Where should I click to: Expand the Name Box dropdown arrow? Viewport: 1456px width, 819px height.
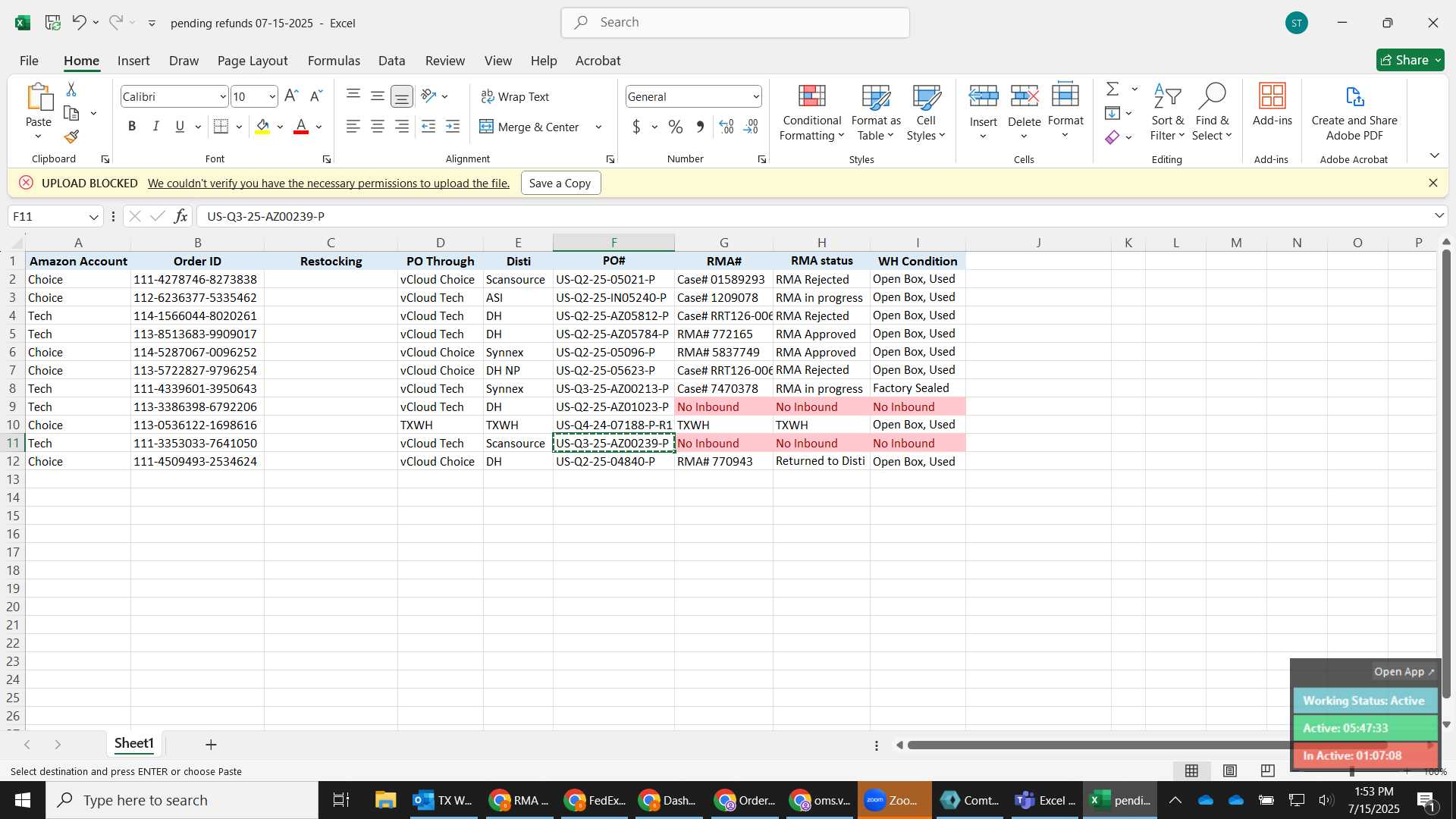pos(94,217)
